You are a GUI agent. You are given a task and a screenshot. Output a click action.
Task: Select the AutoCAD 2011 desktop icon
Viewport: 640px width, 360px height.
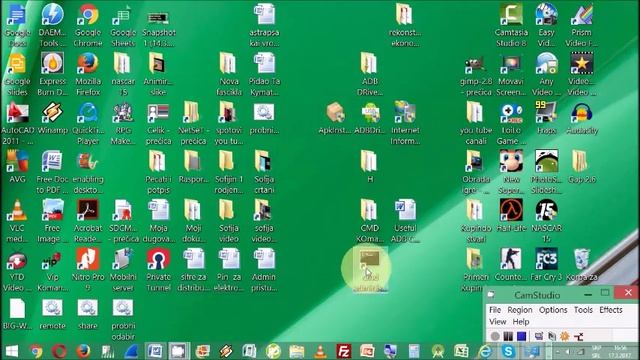(18, 123)
